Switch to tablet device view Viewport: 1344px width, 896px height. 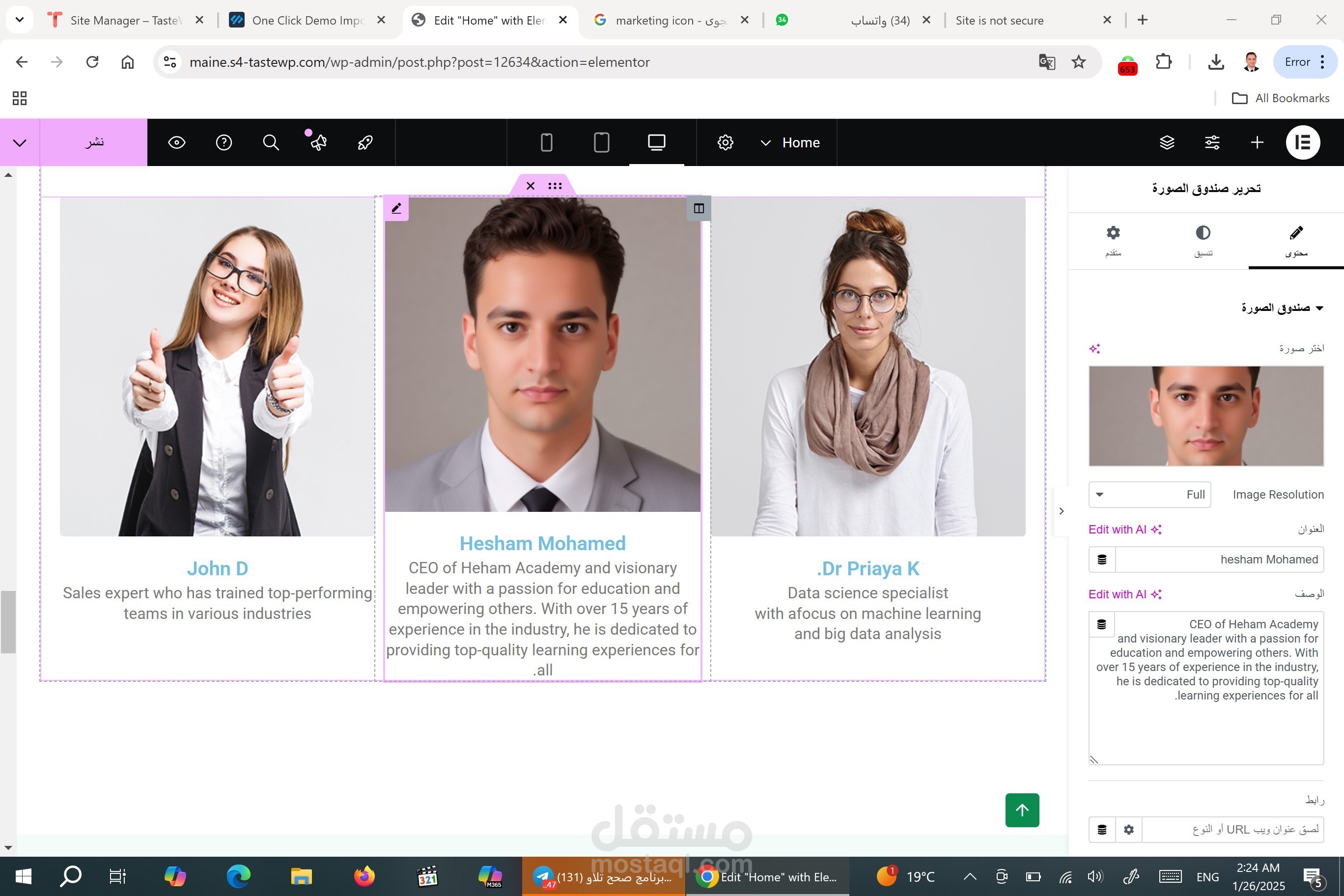(601, 142)
